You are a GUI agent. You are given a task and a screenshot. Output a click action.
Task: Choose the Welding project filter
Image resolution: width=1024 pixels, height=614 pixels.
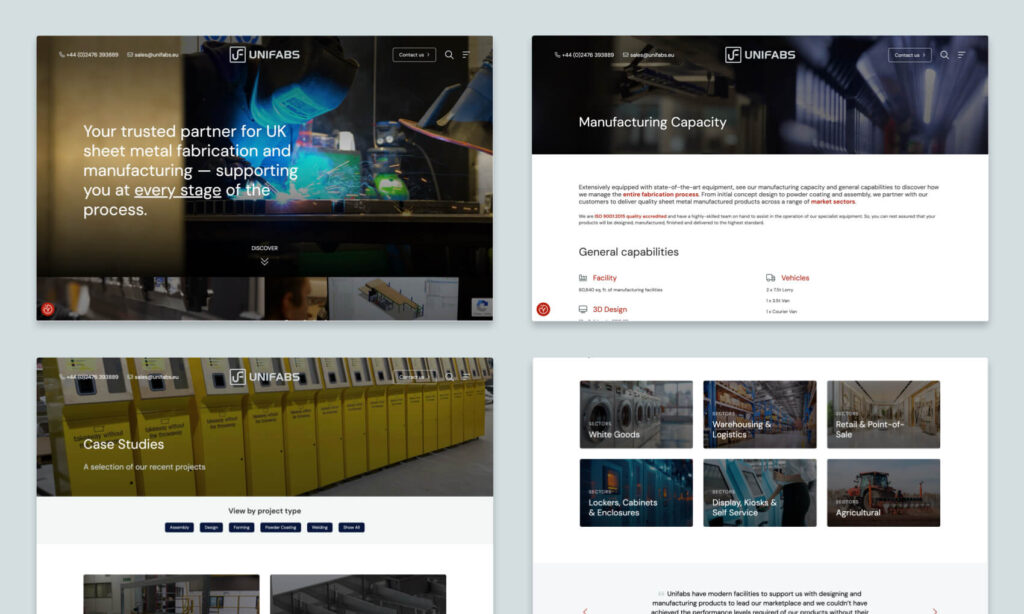[319, 527]
